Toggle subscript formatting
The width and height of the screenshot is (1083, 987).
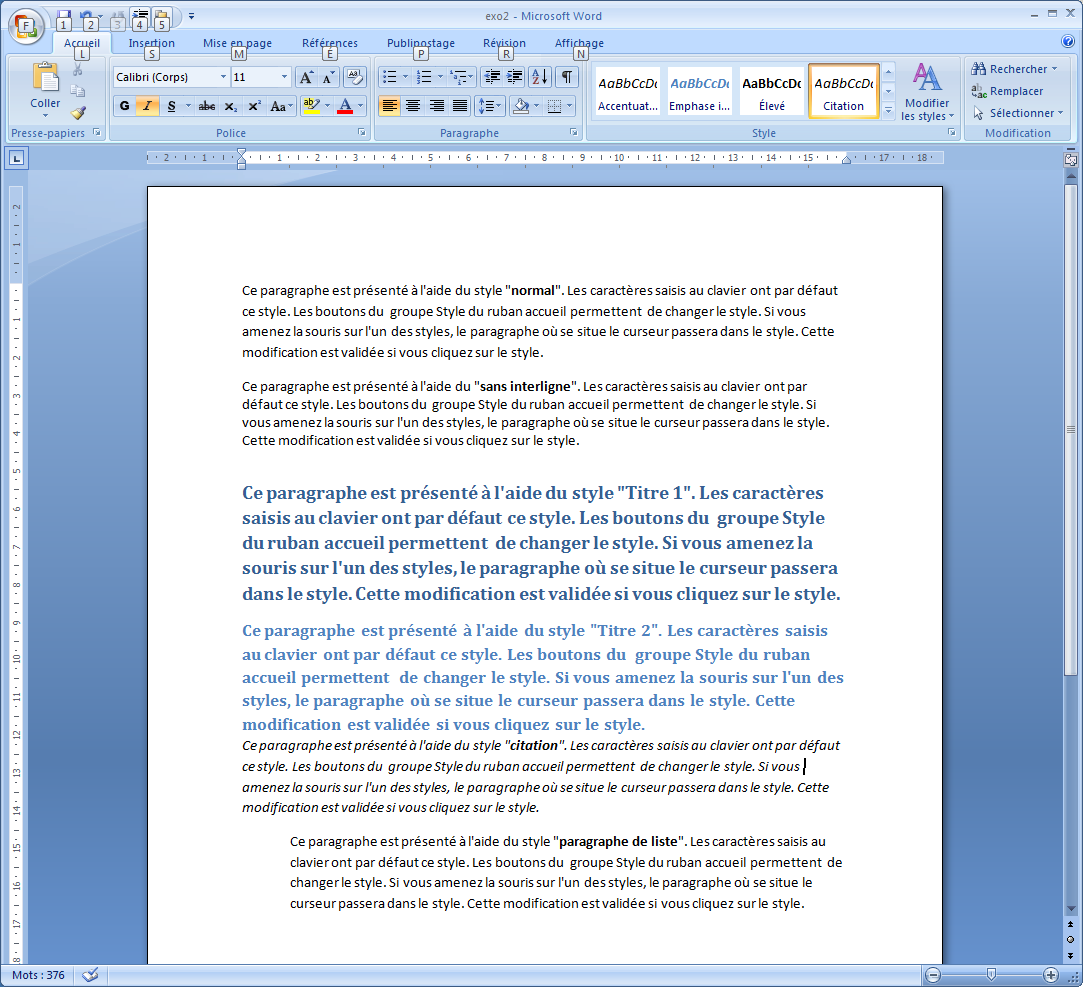pos(231,106)
